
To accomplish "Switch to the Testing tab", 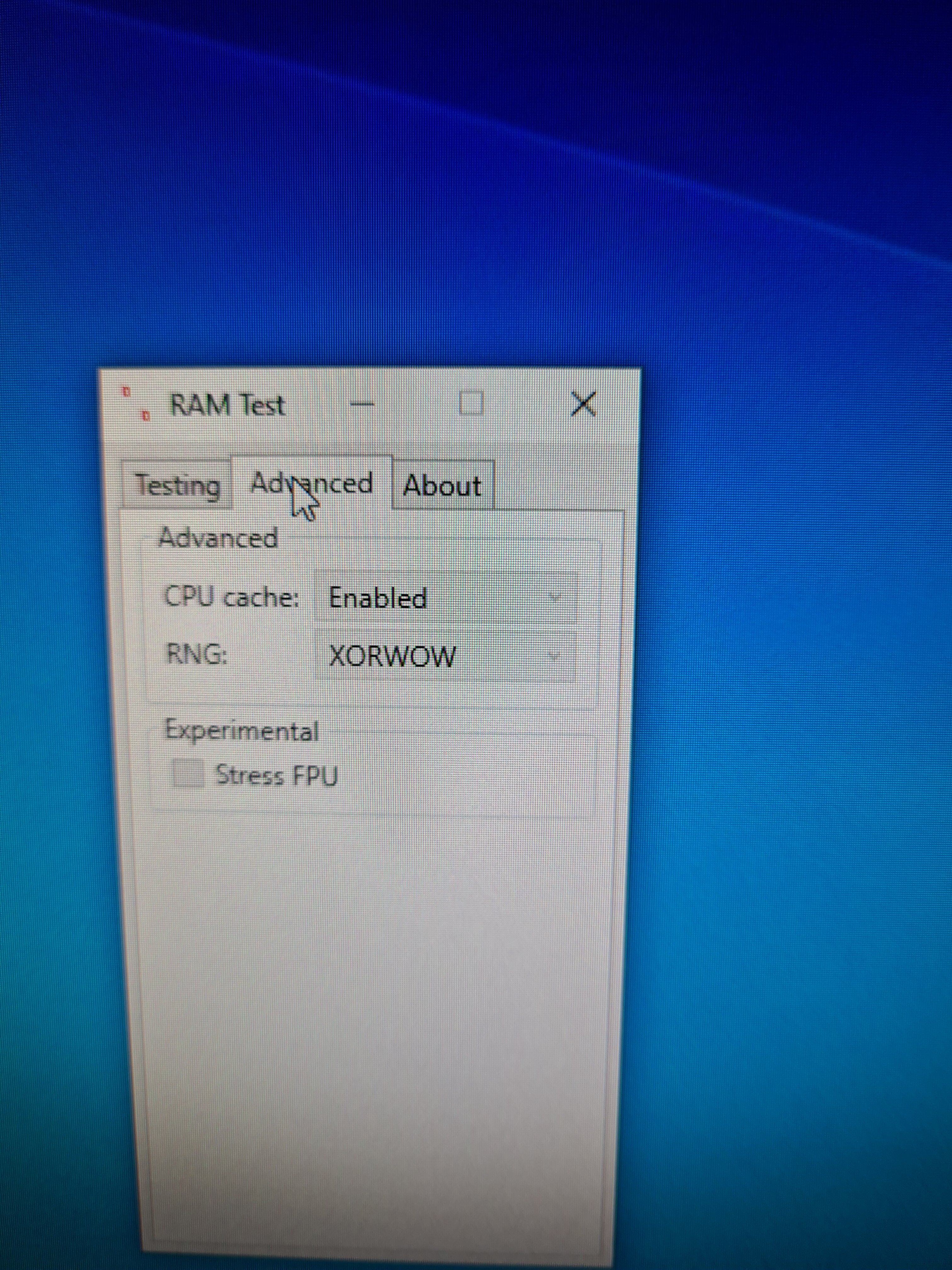I will tap(177, 486).
